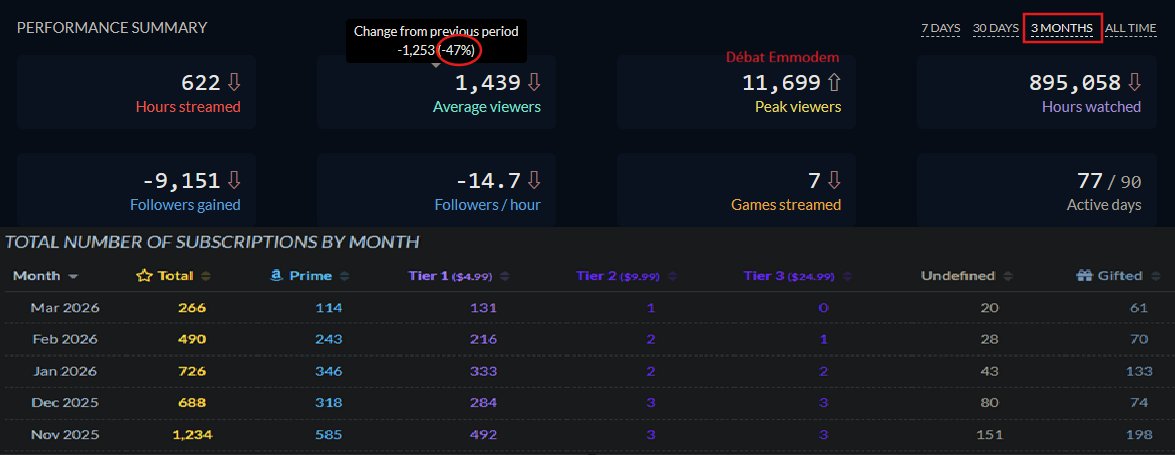Sort table by Tier 3 ($24.99) column
Viewport: 1175px width, 455px height.
click(x=797, y=276)
